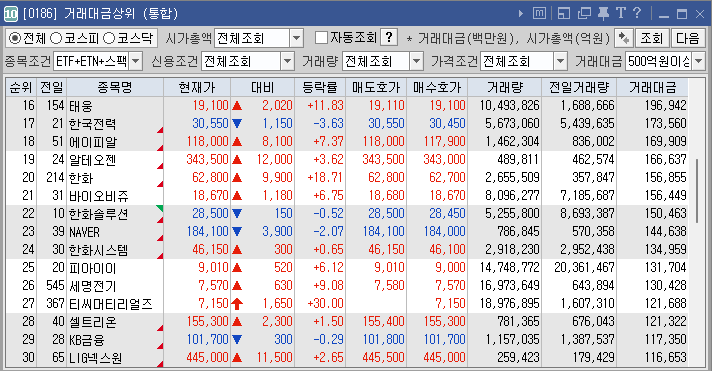Select the LIG넥스원 stock name
The width and height of the screenshot is (712, 371).
95,358
